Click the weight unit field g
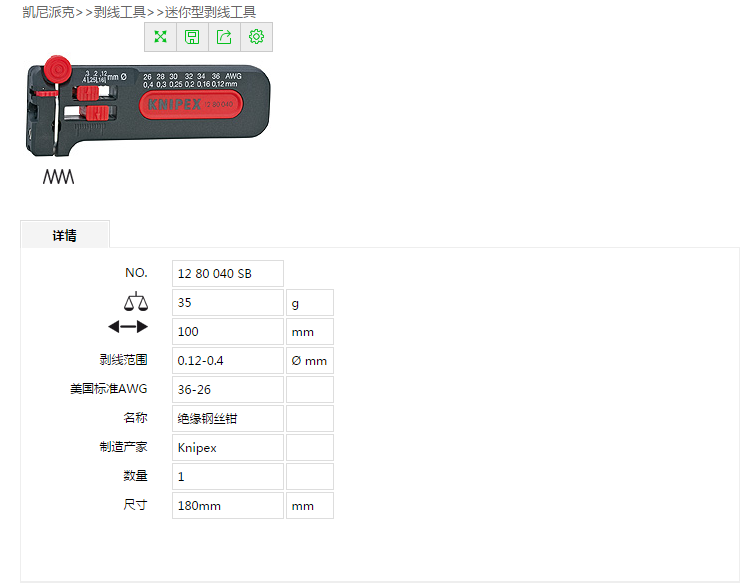 click(x=310, y=302)
